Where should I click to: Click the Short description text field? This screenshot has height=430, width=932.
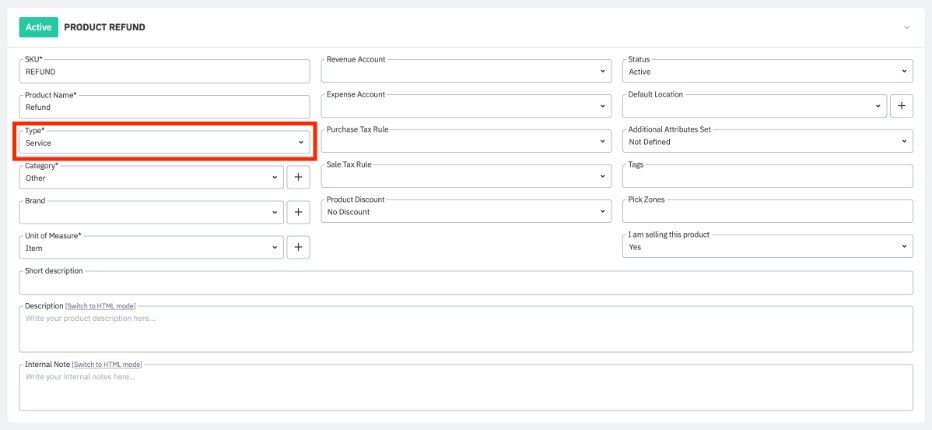(466, 283)
